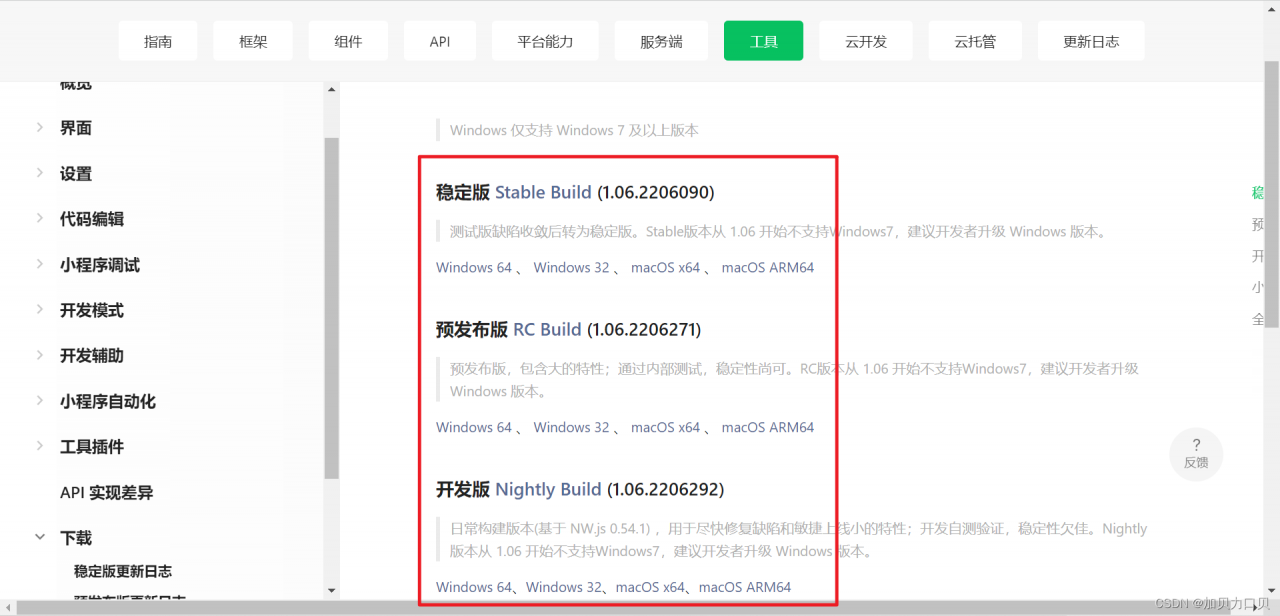The image size is (1280, 616).
Task: Download Stable Build macOS ARM64
Action: [x=768, y=267]
